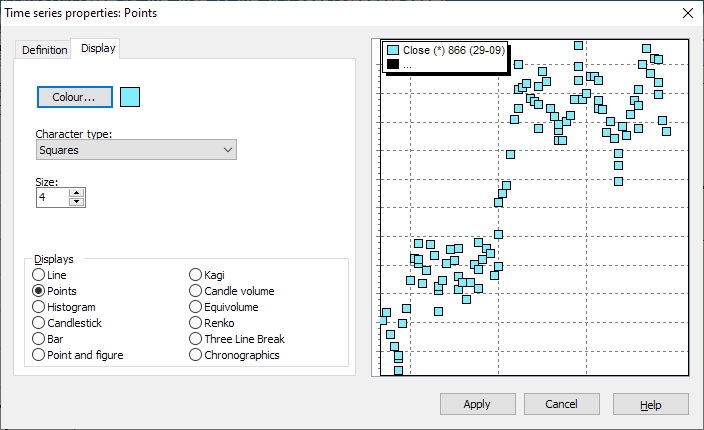
Task: Select Point and figure display
Action: tap(39, 355)
